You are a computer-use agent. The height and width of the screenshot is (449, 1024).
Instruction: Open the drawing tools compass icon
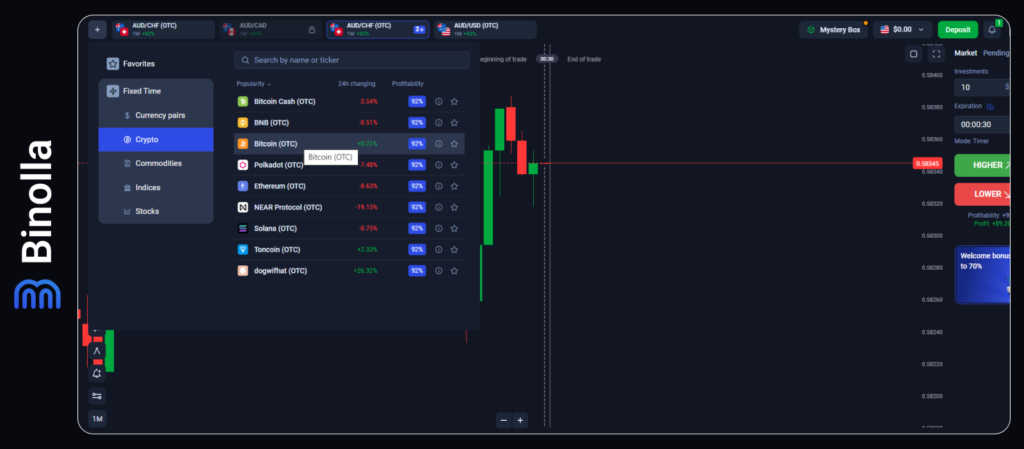click(x=97, y=352)
